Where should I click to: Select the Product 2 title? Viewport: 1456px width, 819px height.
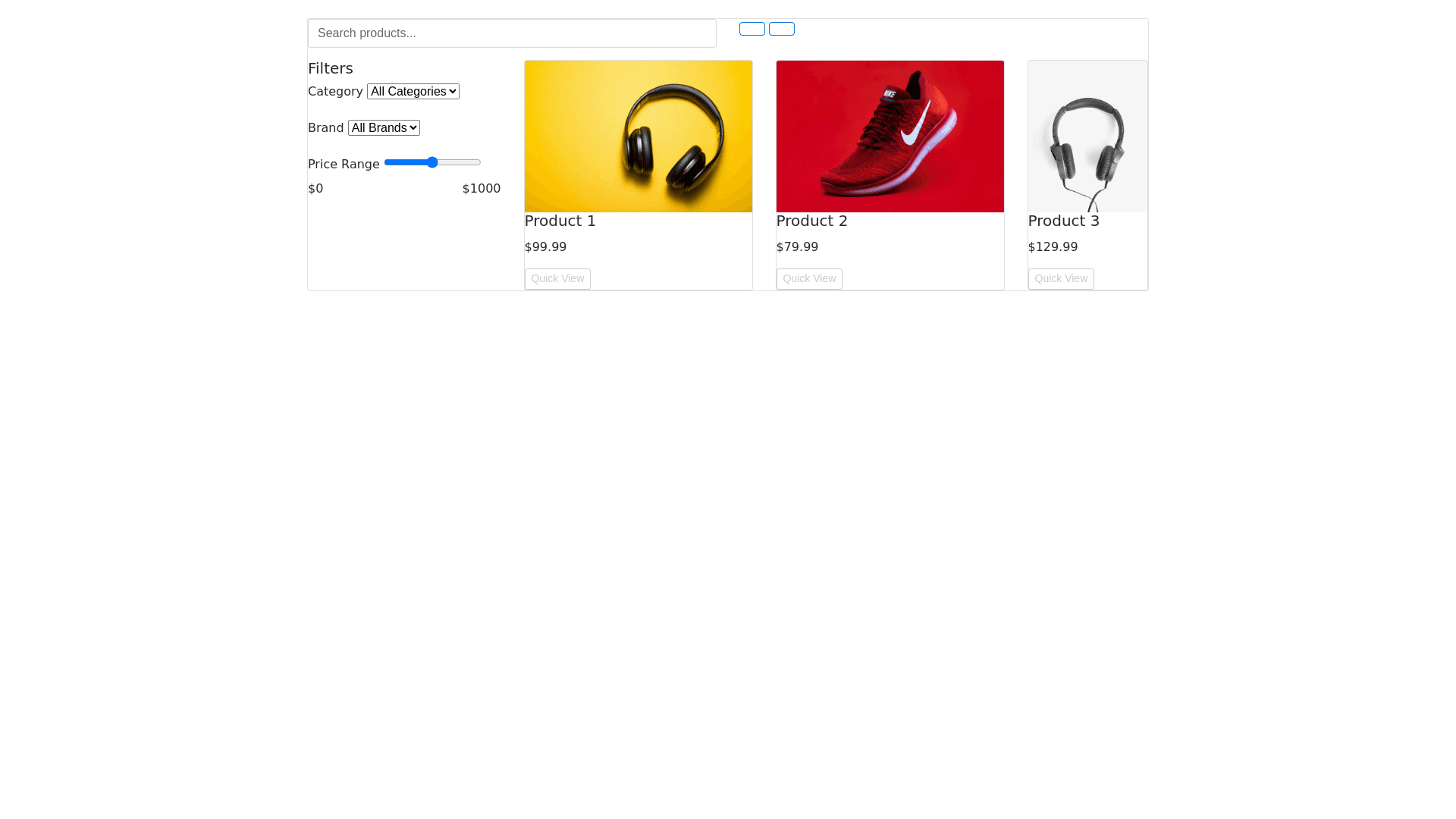[x=811, y=221]
